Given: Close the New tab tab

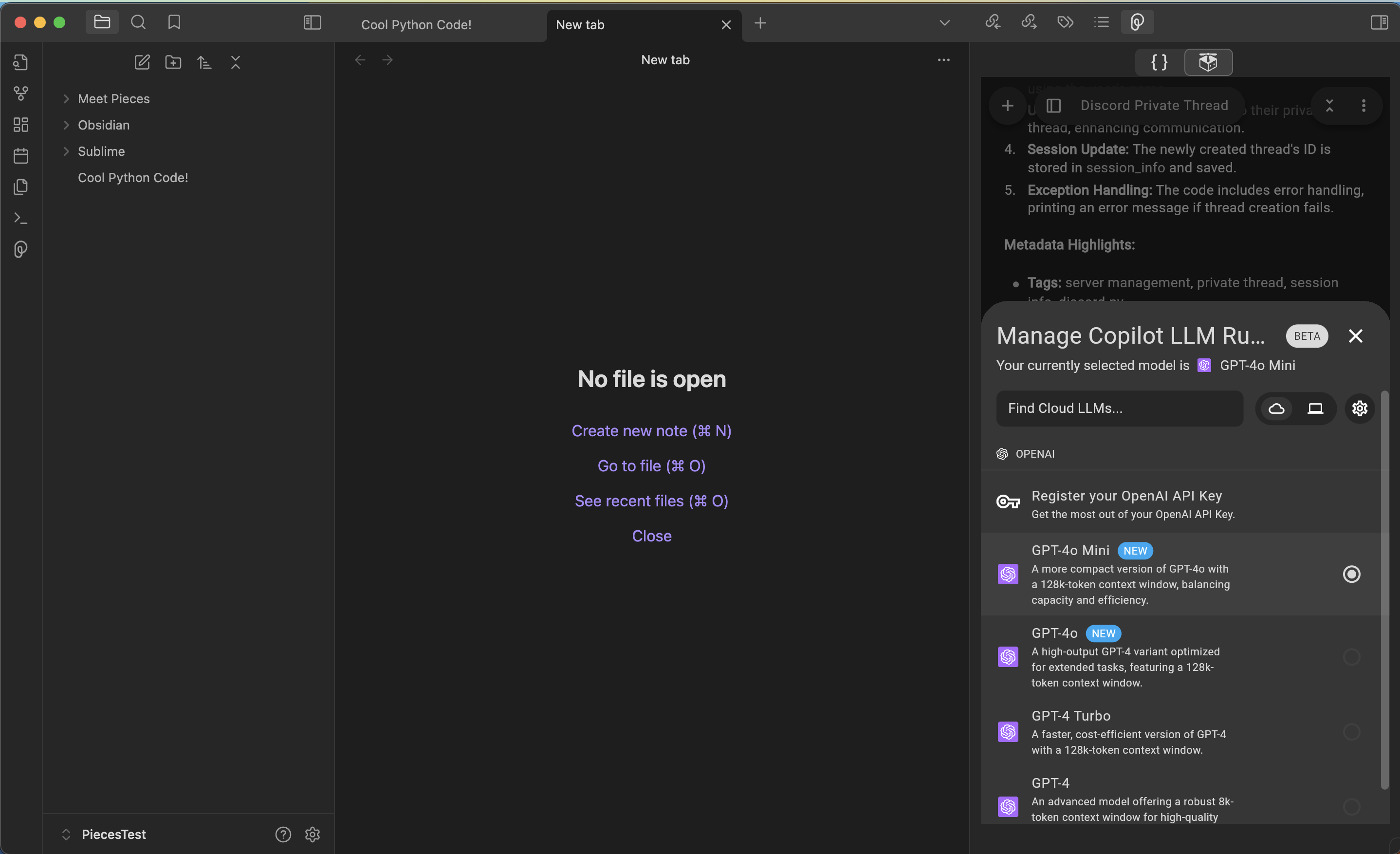Looking at the screenshot, I should click(726, 24).
